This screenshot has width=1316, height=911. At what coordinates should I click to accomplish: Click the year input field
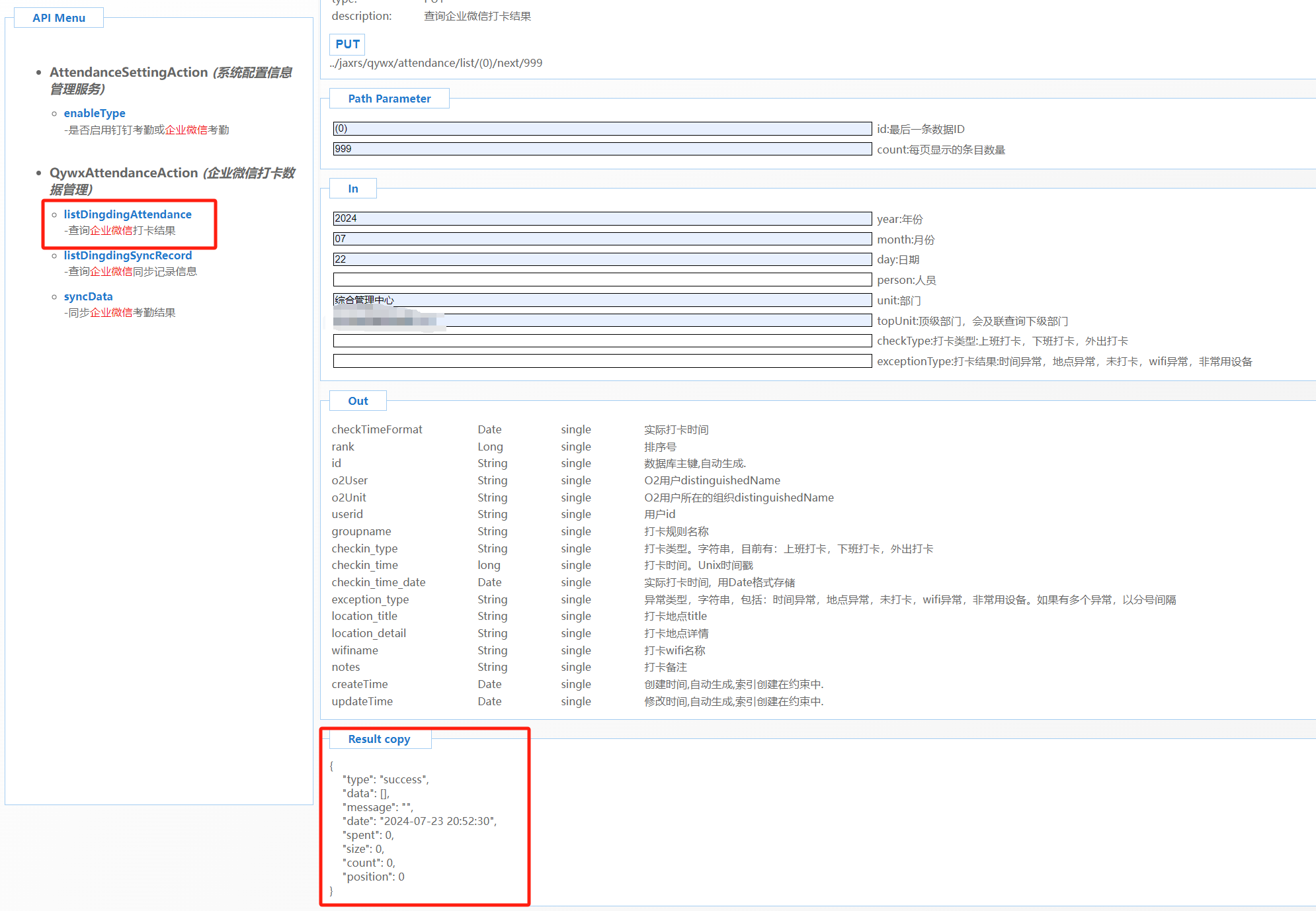pyautogui.click(x=602, y=218)
